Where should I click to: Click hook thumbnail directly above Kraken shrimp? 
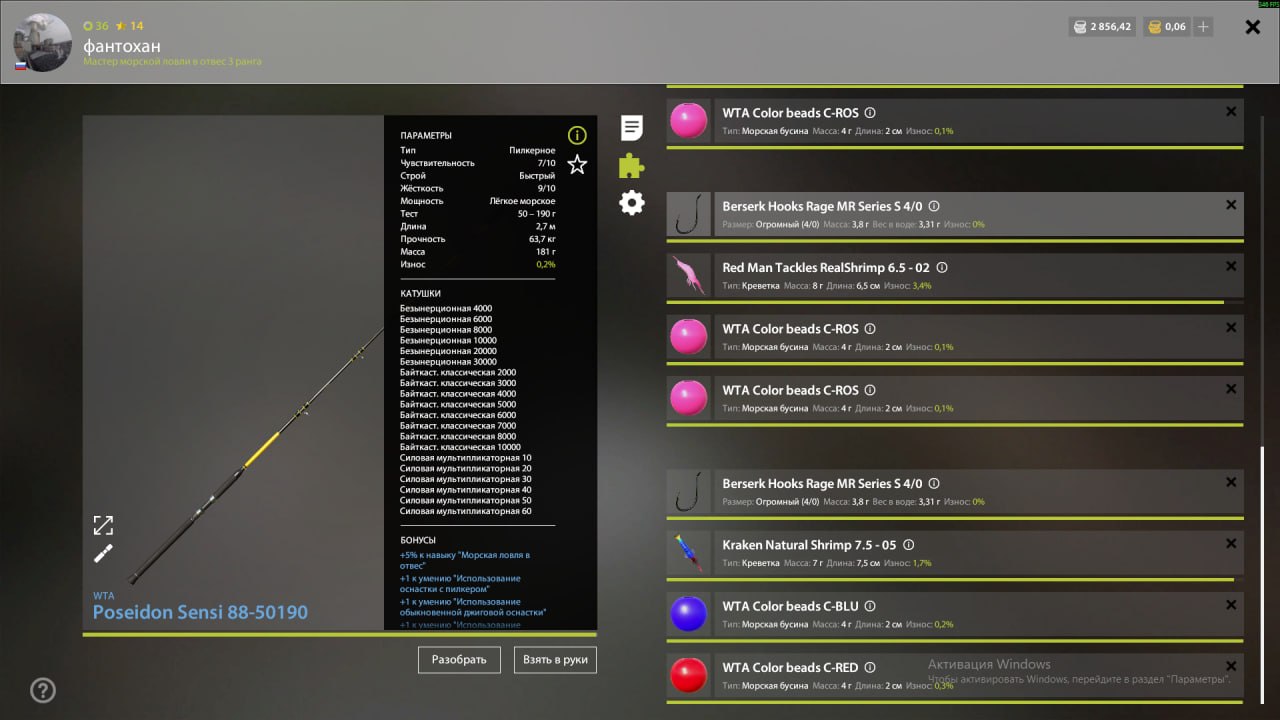tap(688, 491)
